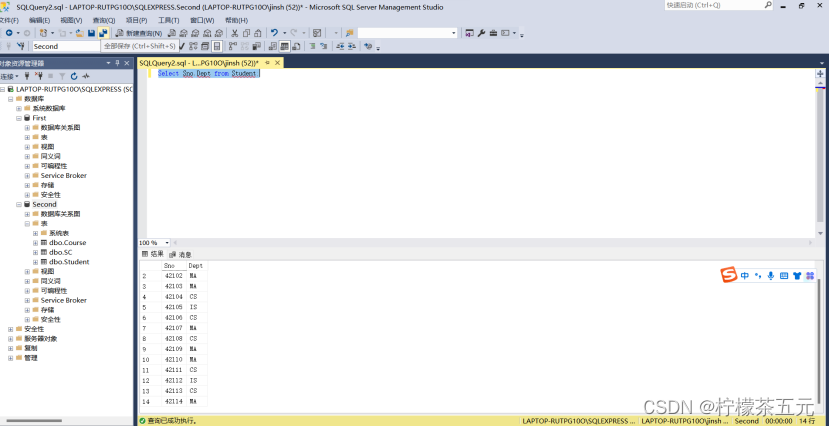The image size is (829, 426).
Task: Expand the dbo.SC table node
Action: [35, 252]
